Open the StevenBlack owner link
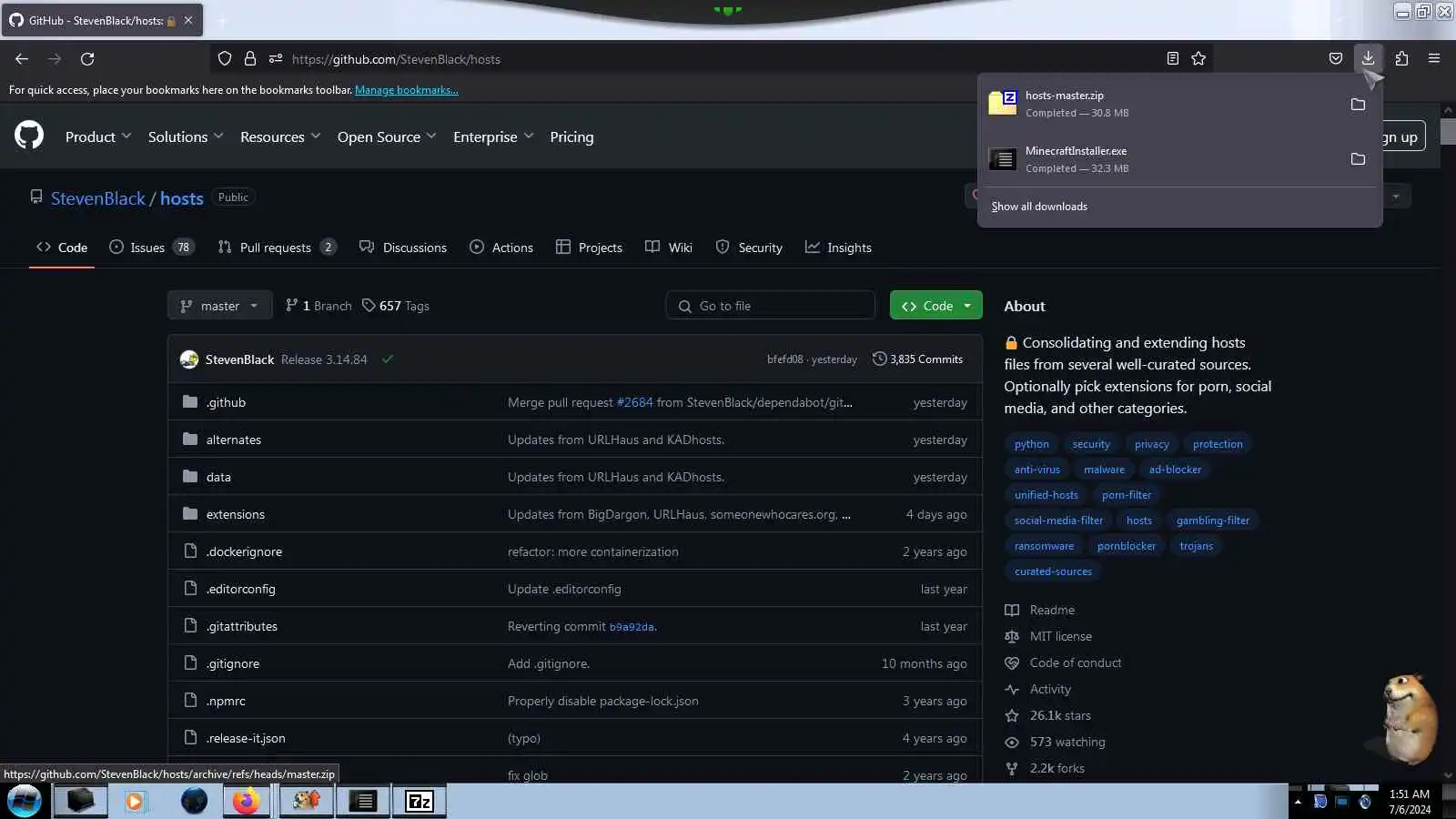The image size is (1456, 819). point(98,198)
